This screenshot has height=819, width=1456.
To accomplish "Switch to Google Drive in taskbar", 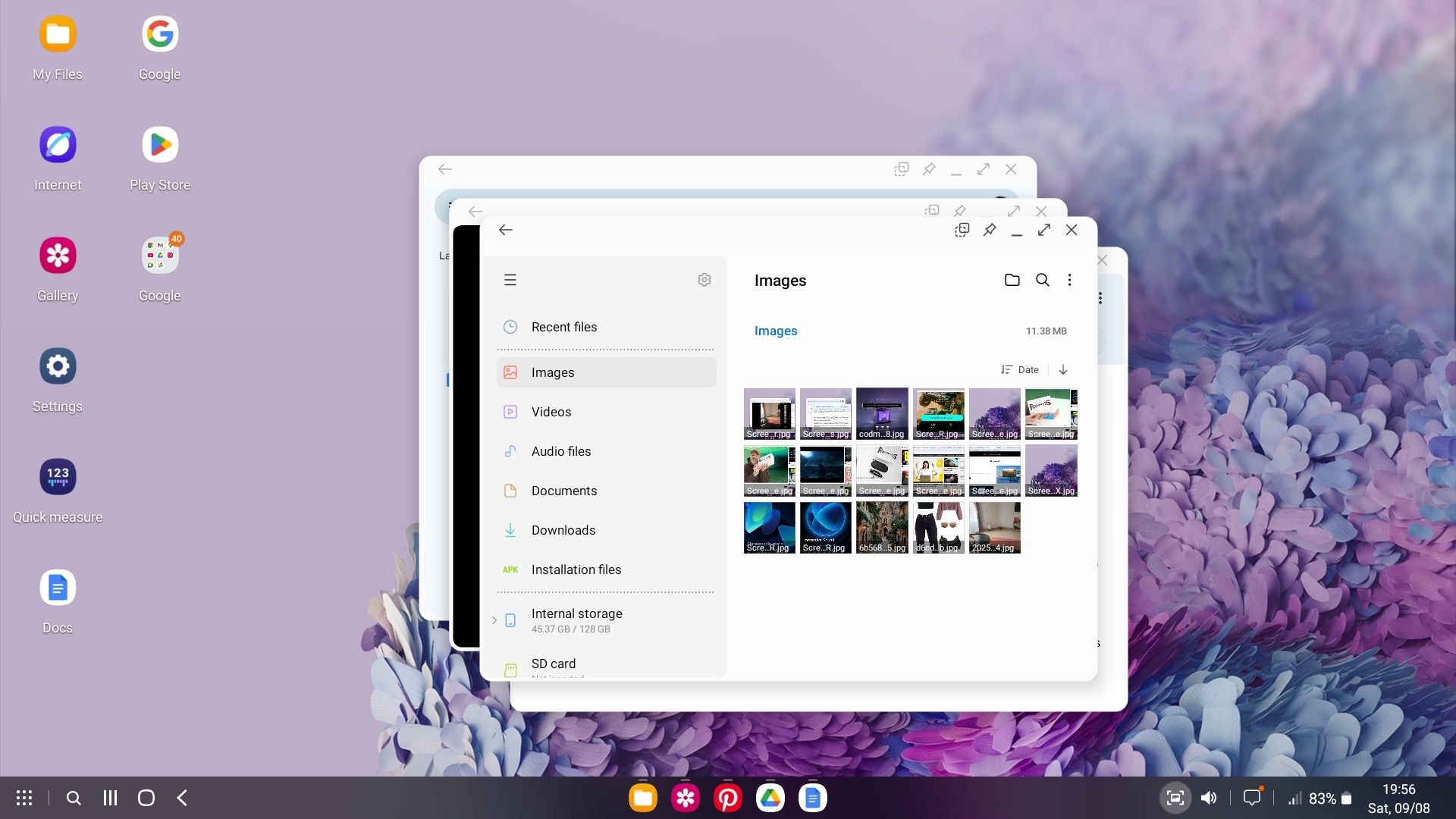I will (x=770, y=798).
